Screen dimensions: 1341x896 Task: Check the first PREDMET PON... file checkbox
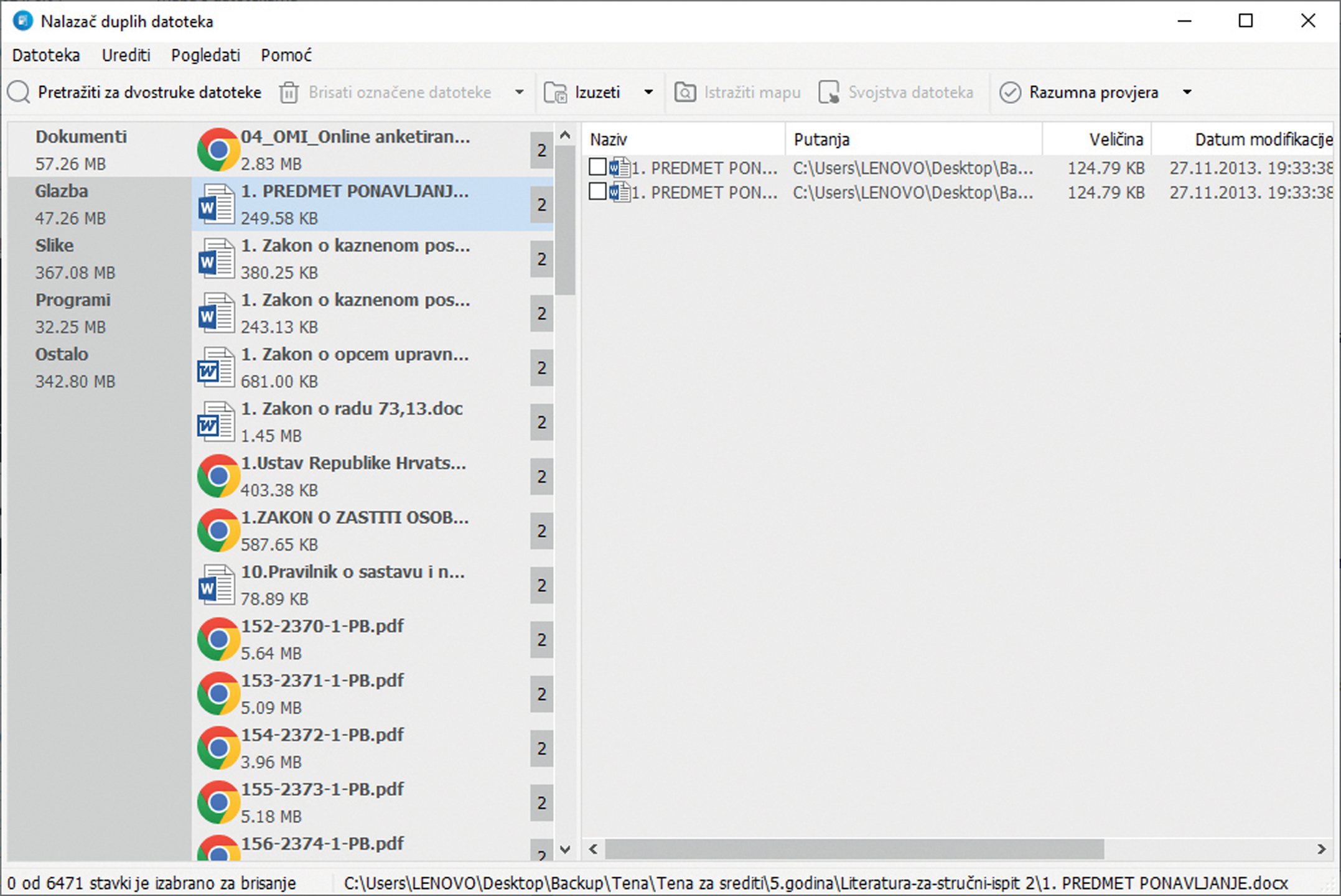tap(597, 167)
